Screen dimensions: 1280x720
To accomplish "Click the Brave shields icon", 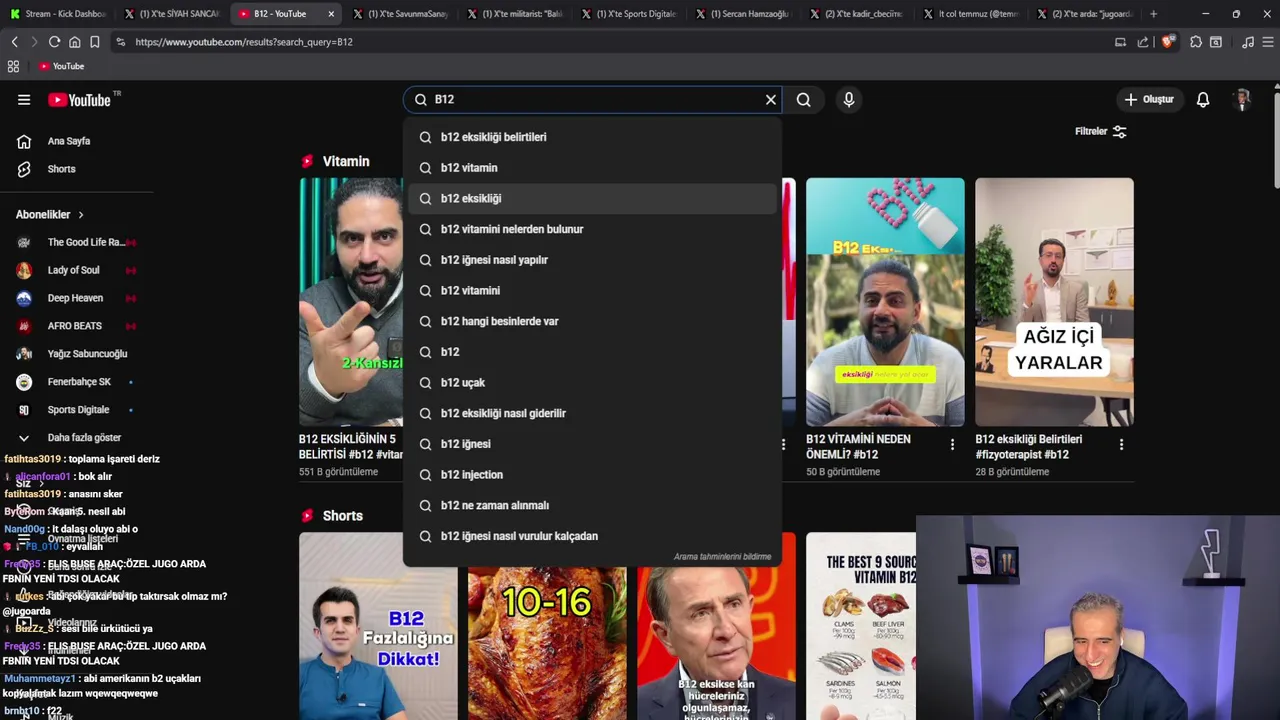I will point(1168,42).
